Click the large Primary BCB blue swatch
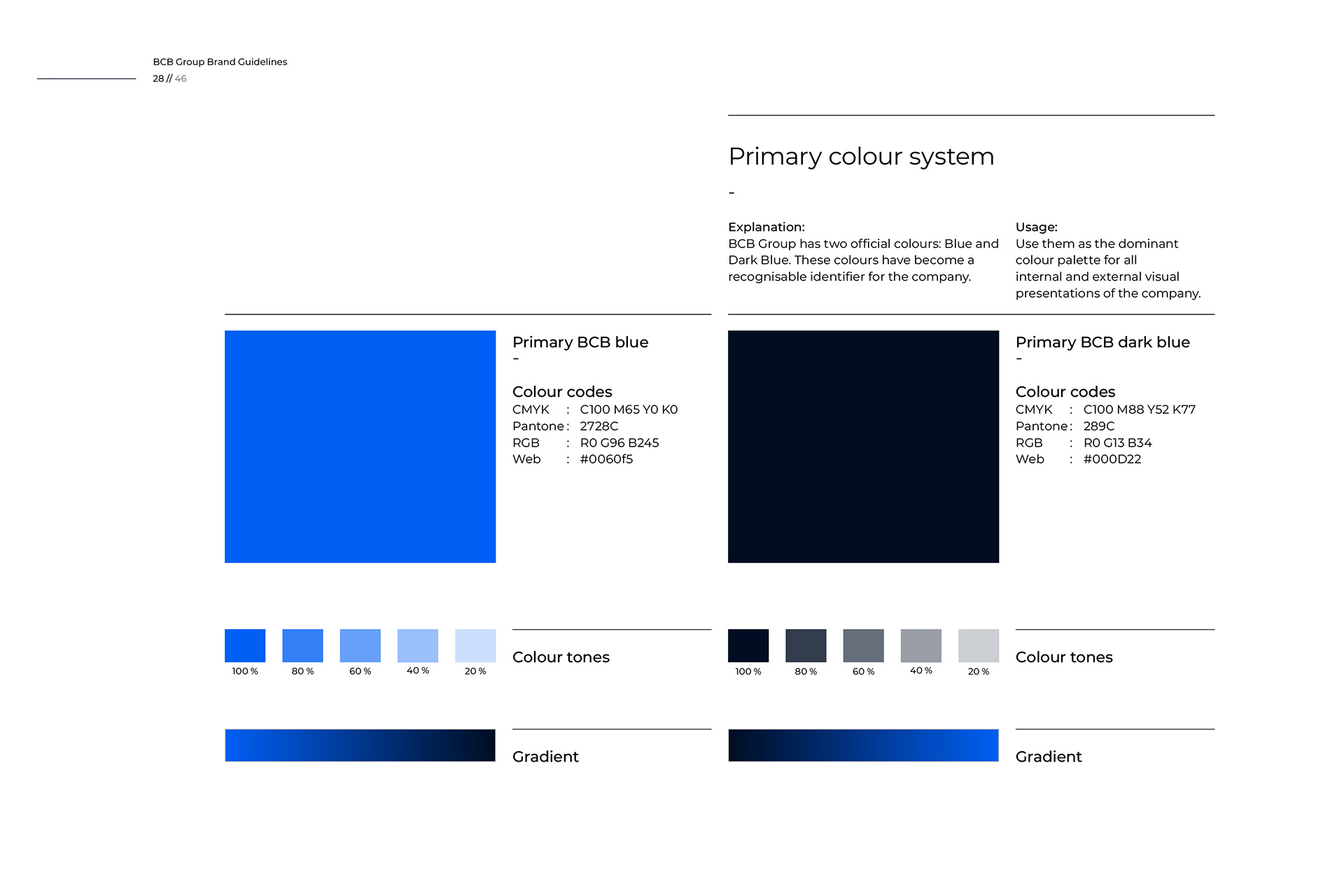This screenshot has width=1344, height=896. point(360,447)
